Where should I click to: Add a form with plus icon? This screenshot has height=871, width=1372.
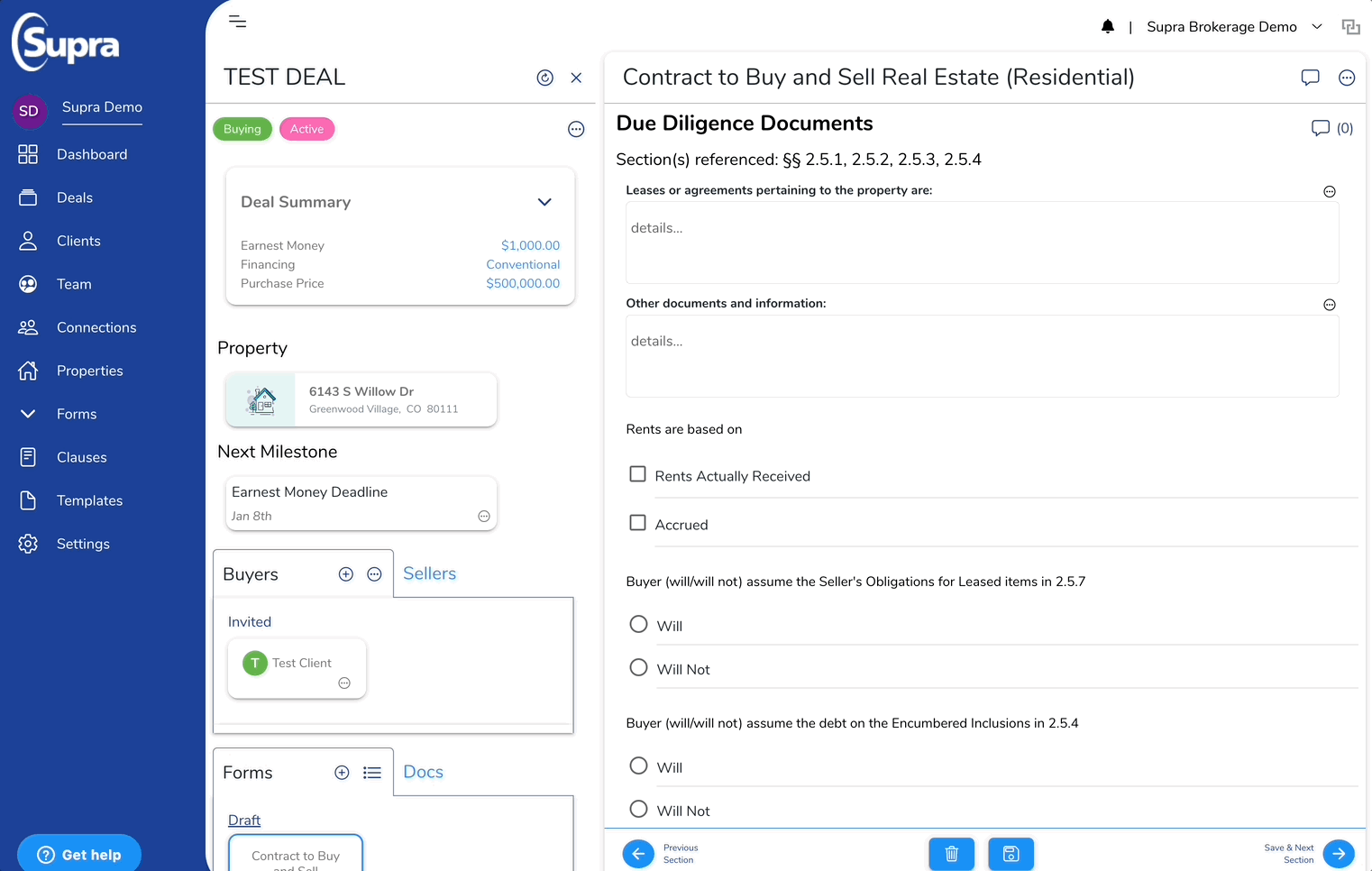tap(342, 773)
